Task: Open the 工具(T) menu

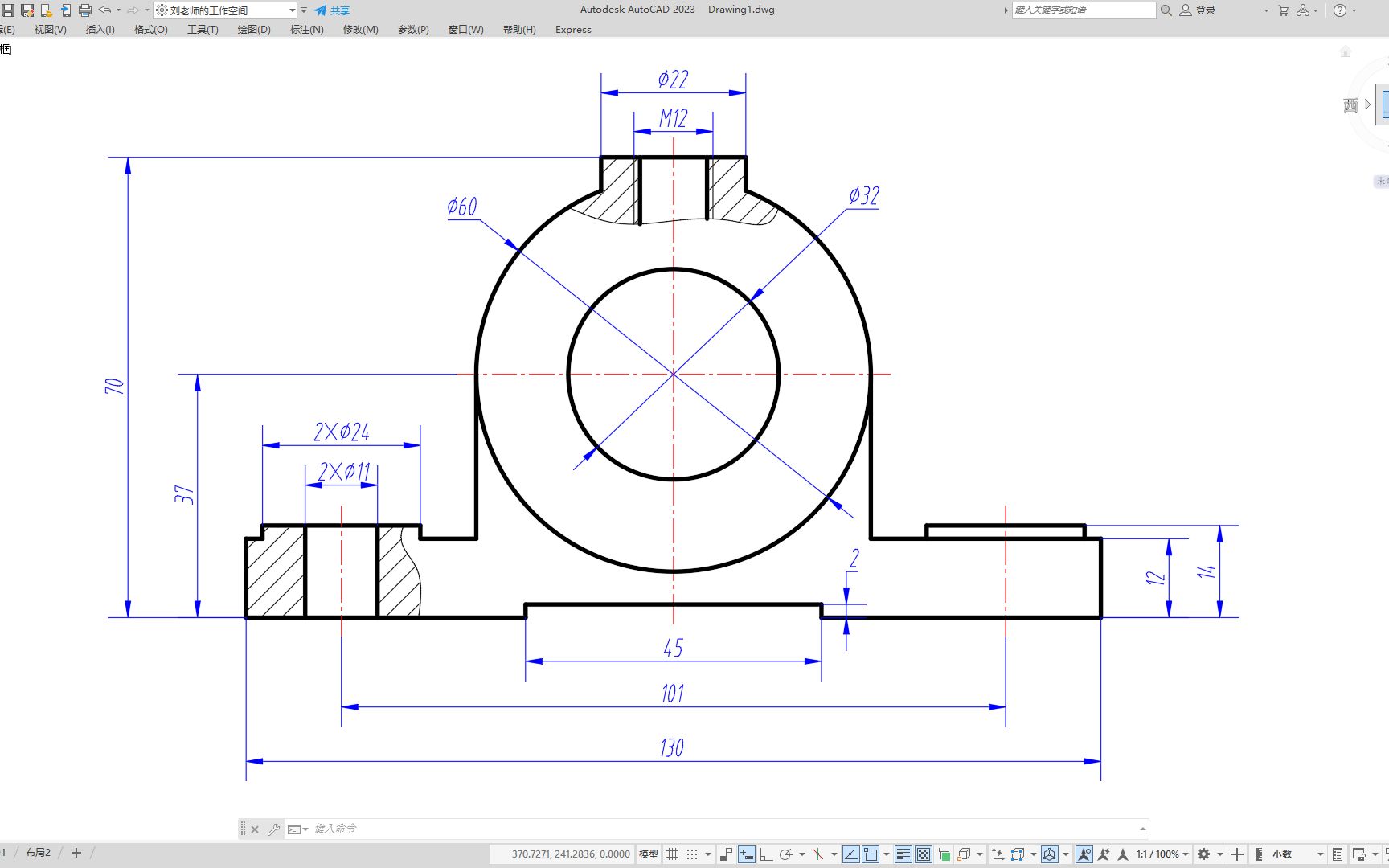Action: 203,30
